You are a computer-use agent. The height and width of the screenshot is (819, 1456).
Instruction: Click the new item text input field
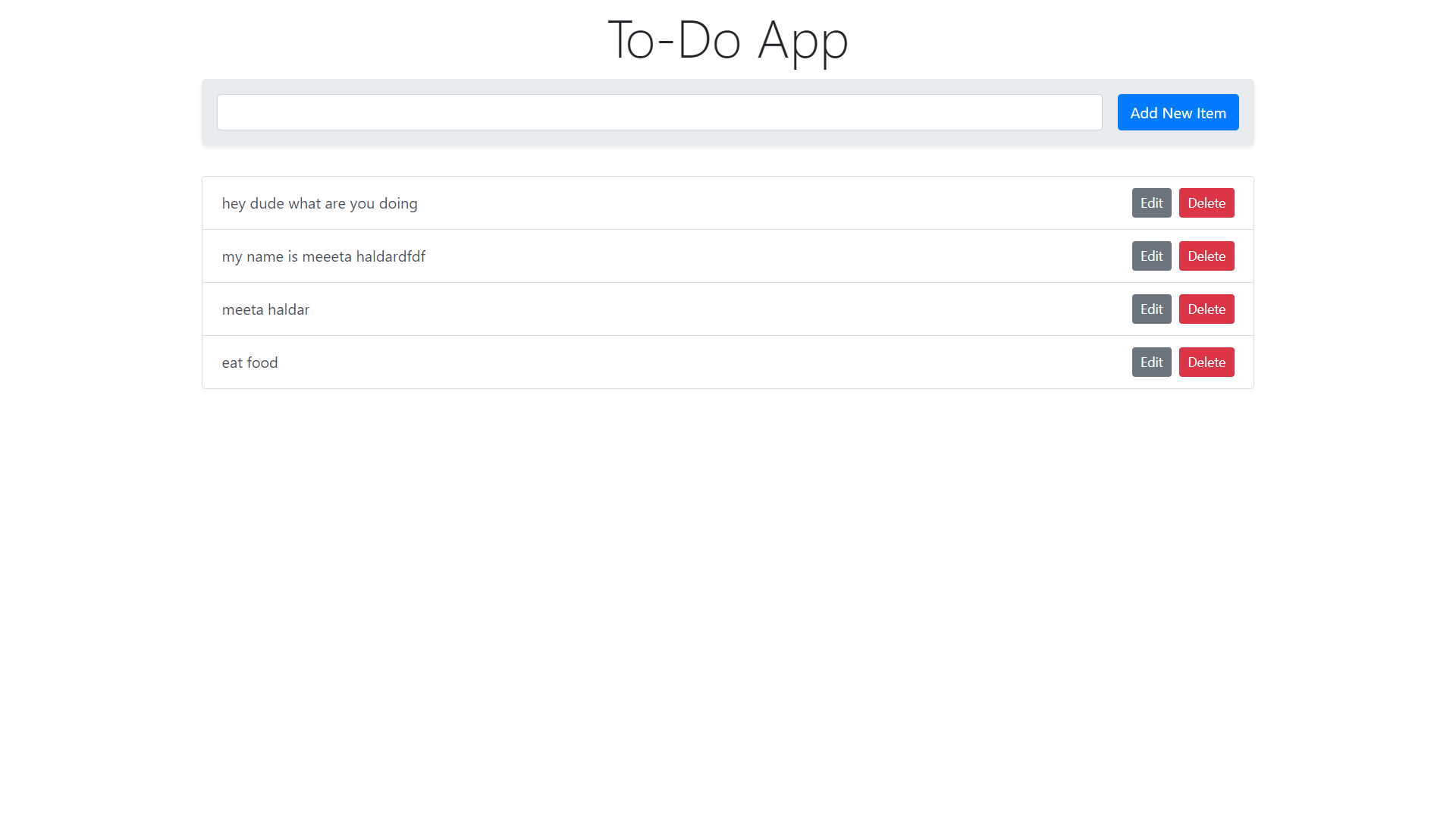(659, 112)
